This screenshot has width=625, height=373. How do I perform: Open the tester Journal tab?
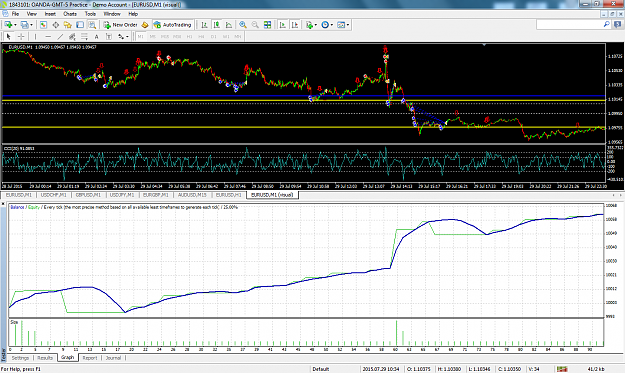point(114,358)
